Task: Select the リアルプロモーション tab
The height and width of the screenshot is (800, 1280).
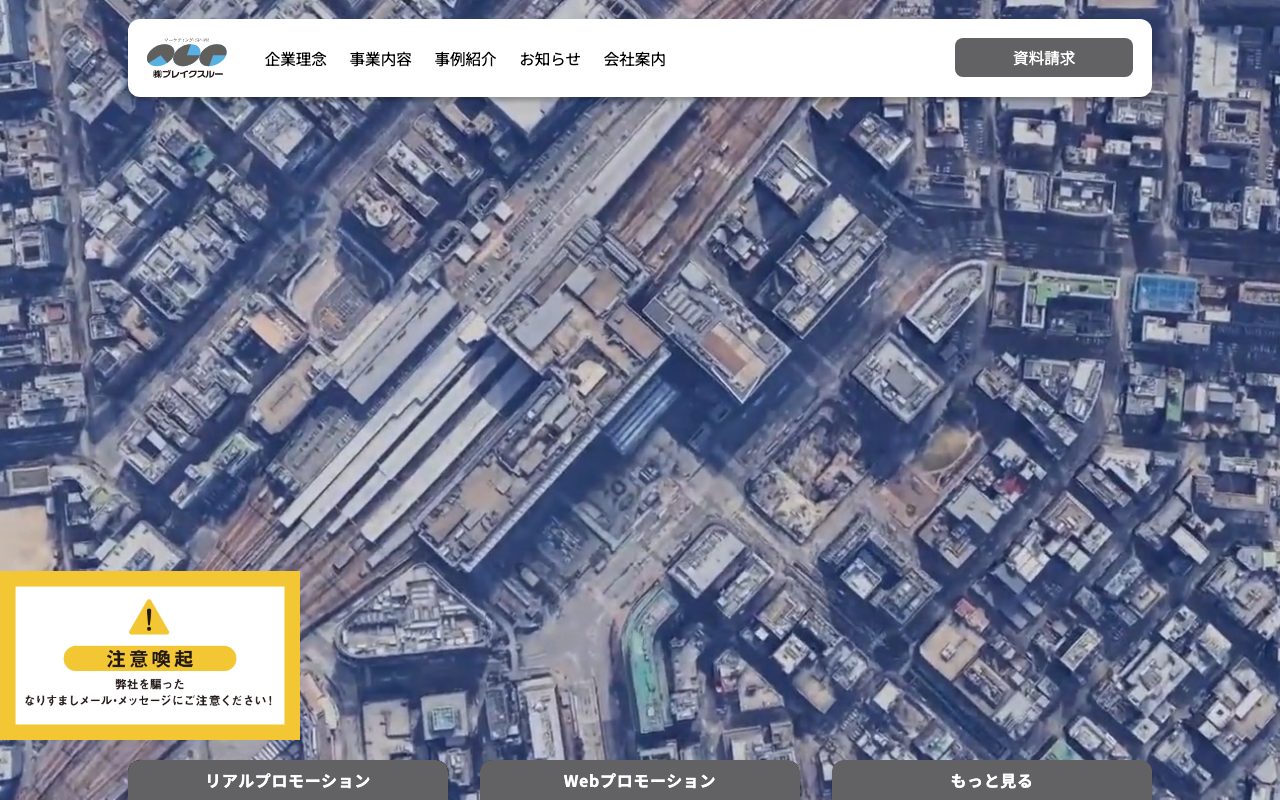Action: point(288,780)
